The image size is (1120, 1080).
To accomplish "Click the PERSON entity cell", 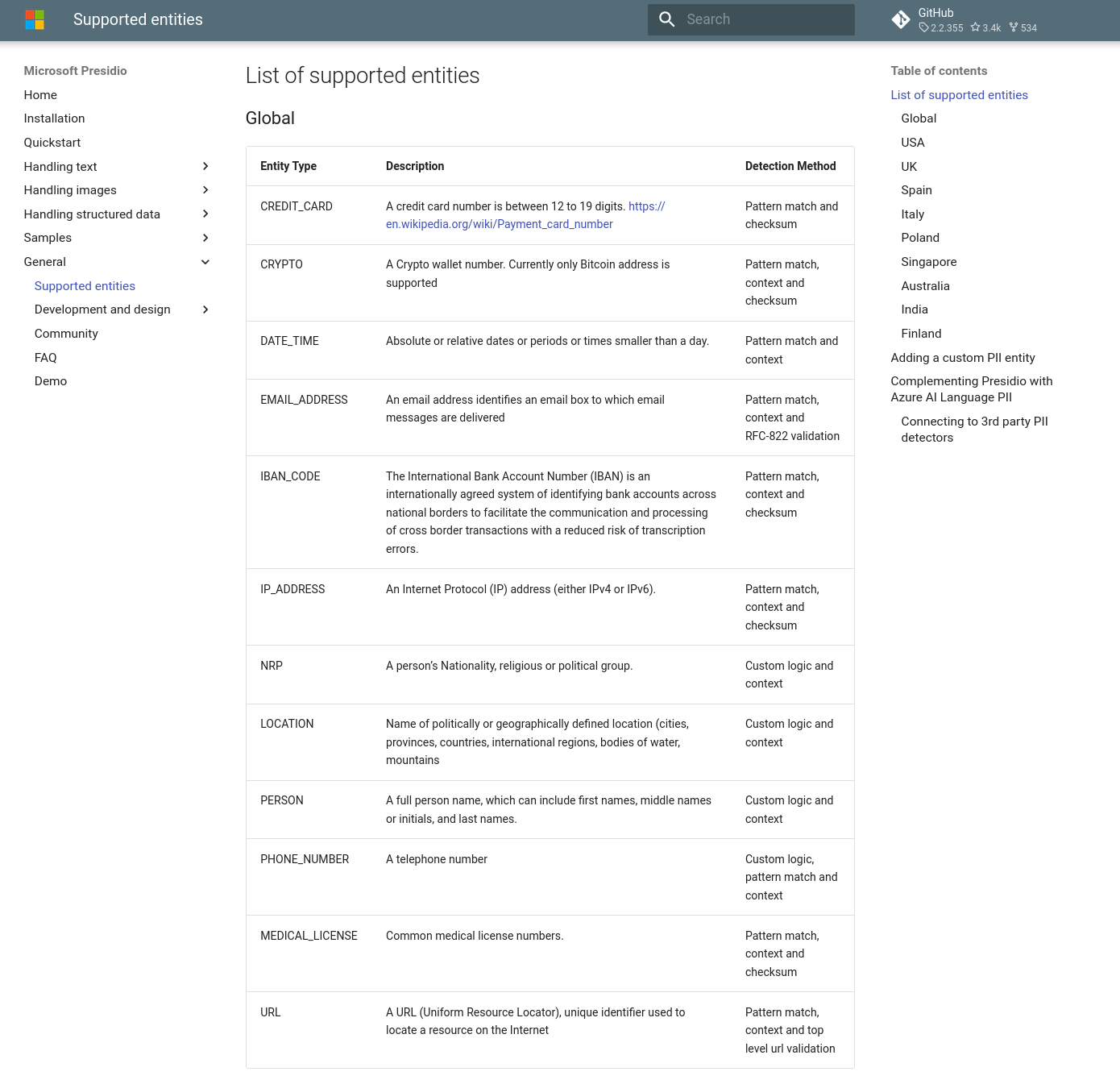I will [282, 800].
